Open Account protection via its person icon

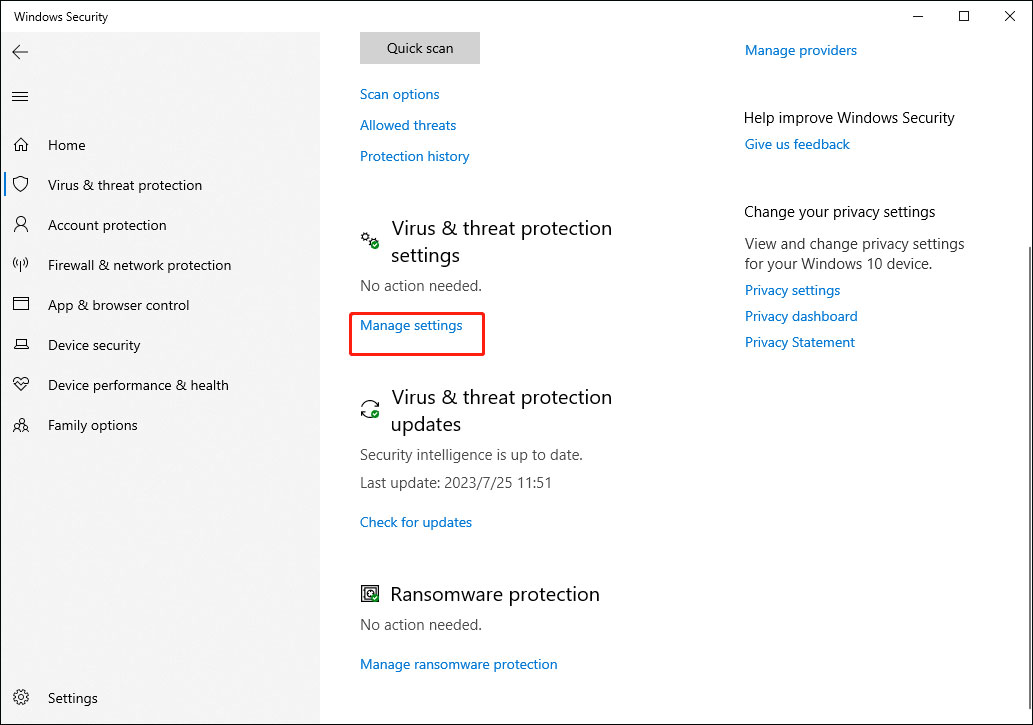(21, 225)
